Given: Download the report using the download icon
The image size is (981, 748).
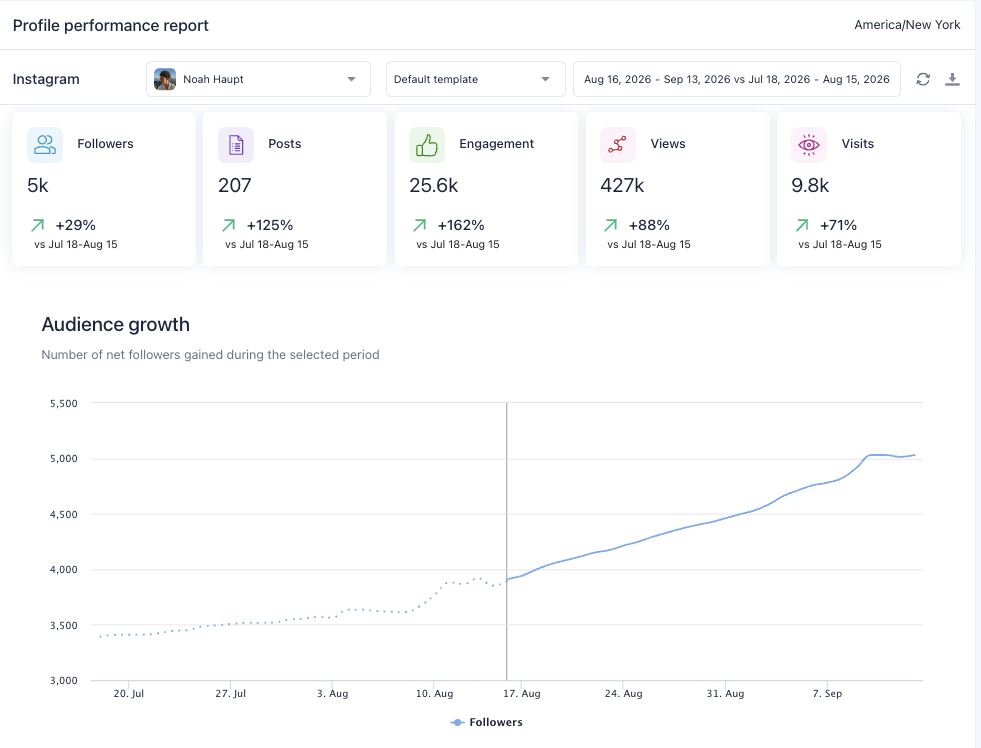Looking at the screenshot, I should pyautogui.click(x=952, y=79).
